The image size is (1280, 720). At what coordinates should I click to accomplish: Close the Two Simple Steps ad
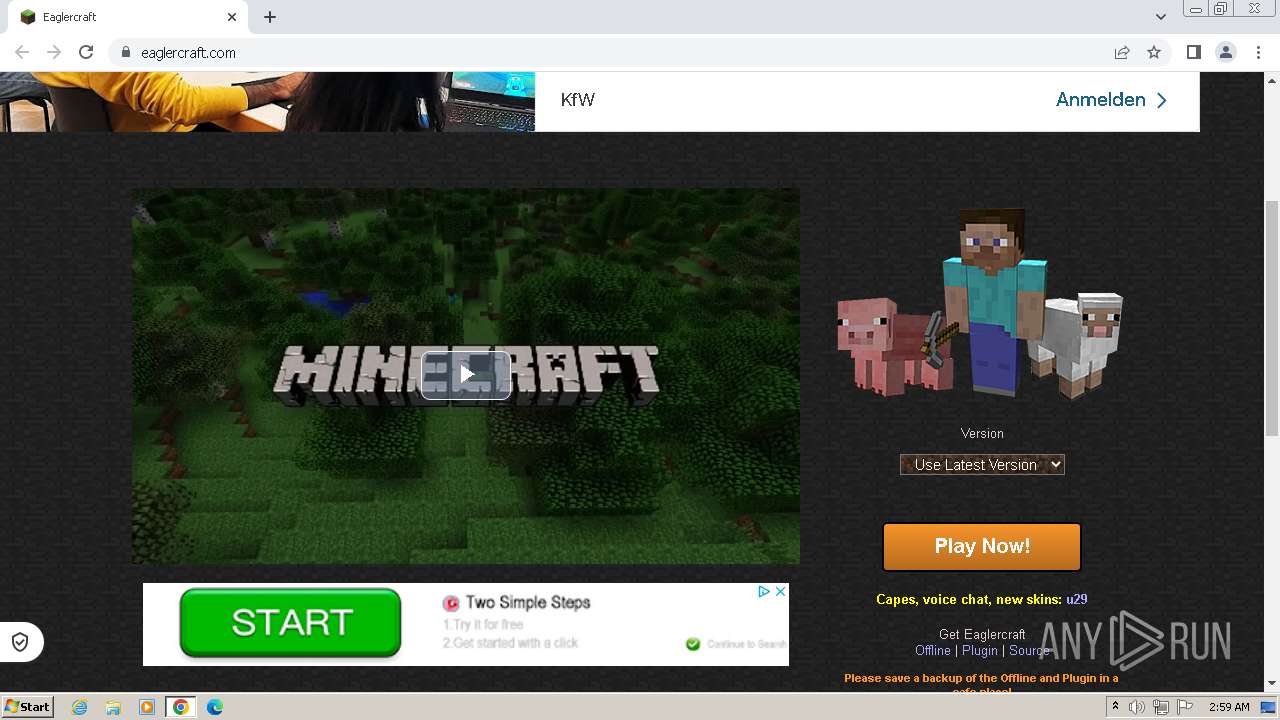(781, 591)
